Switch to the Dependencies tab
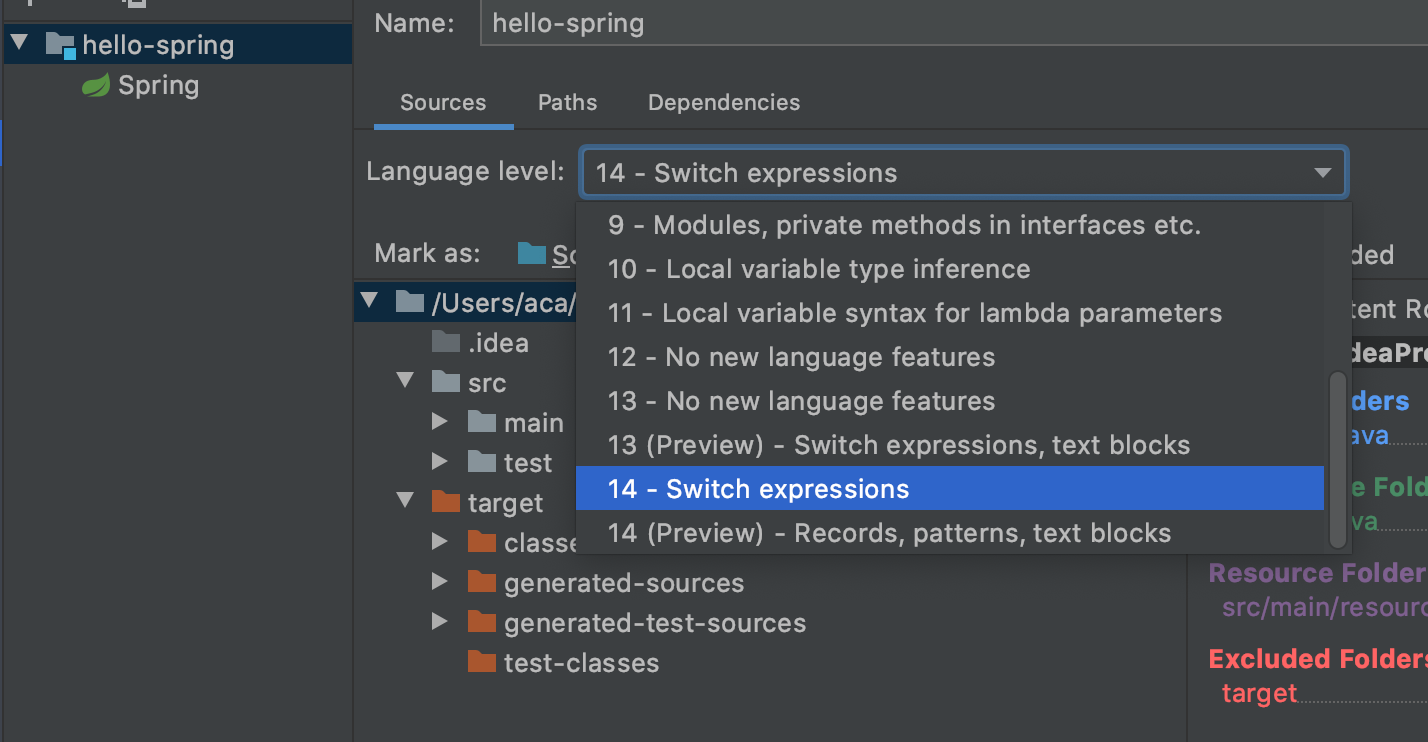 (x=724, y=103)
